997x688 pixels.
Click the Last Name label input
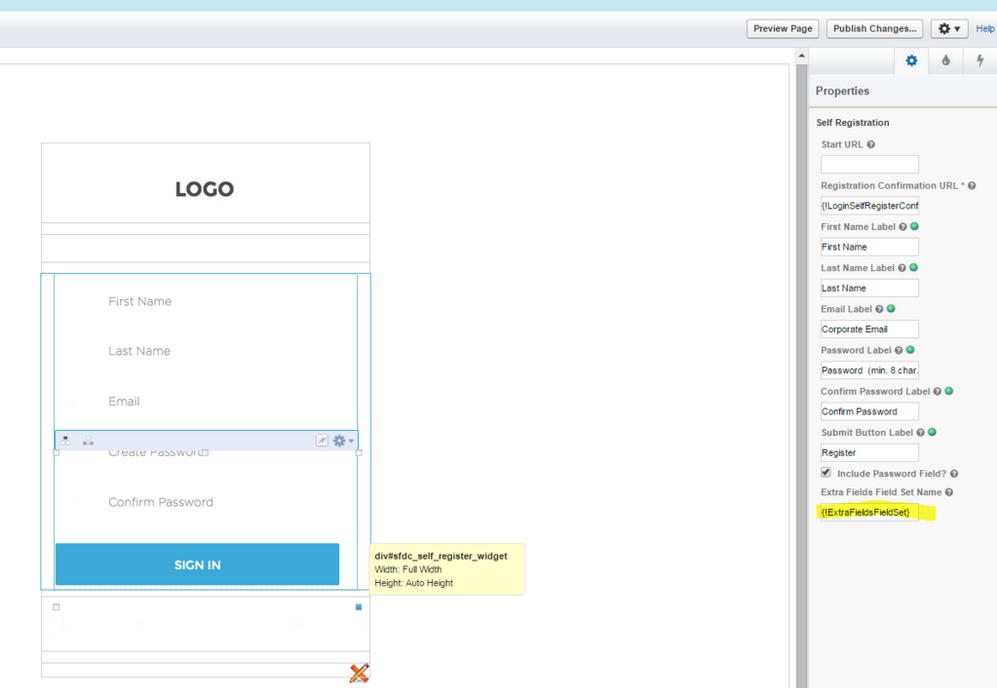[869, 288]
